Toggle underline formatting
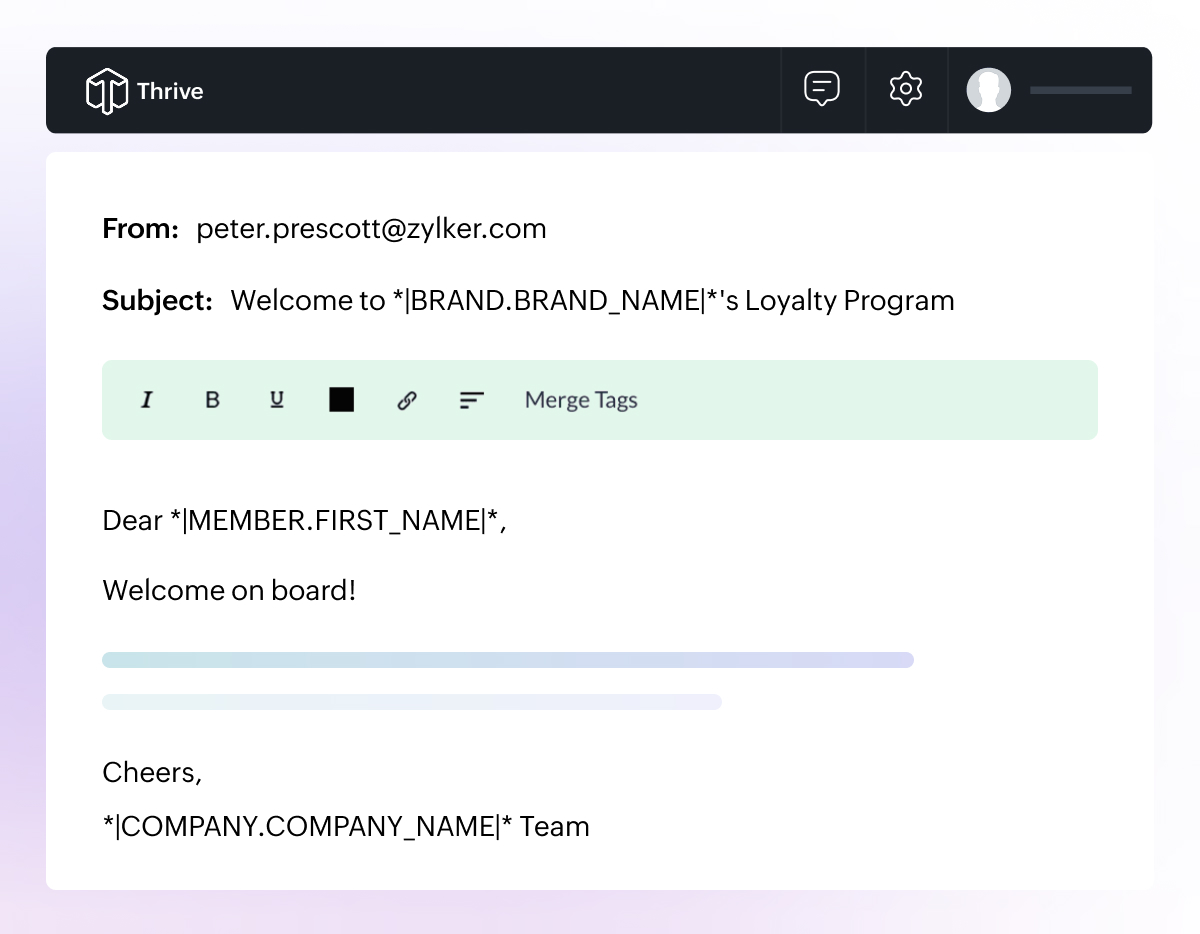The image size is (1200, 934). [277, 400]
